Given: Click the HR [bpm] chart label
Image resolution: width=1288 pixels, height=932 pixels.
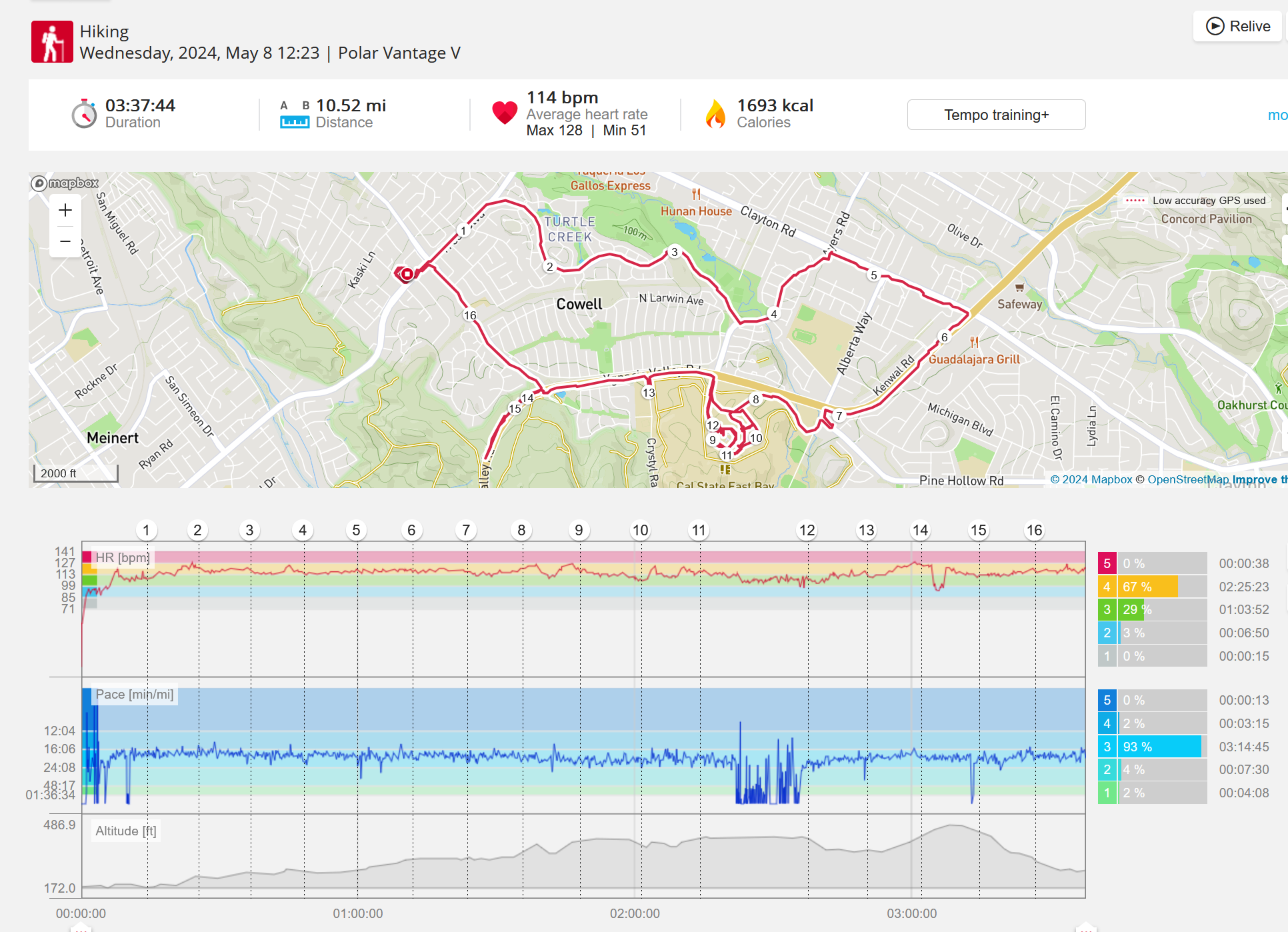Looking at the screenshot, I should (122, 557).
